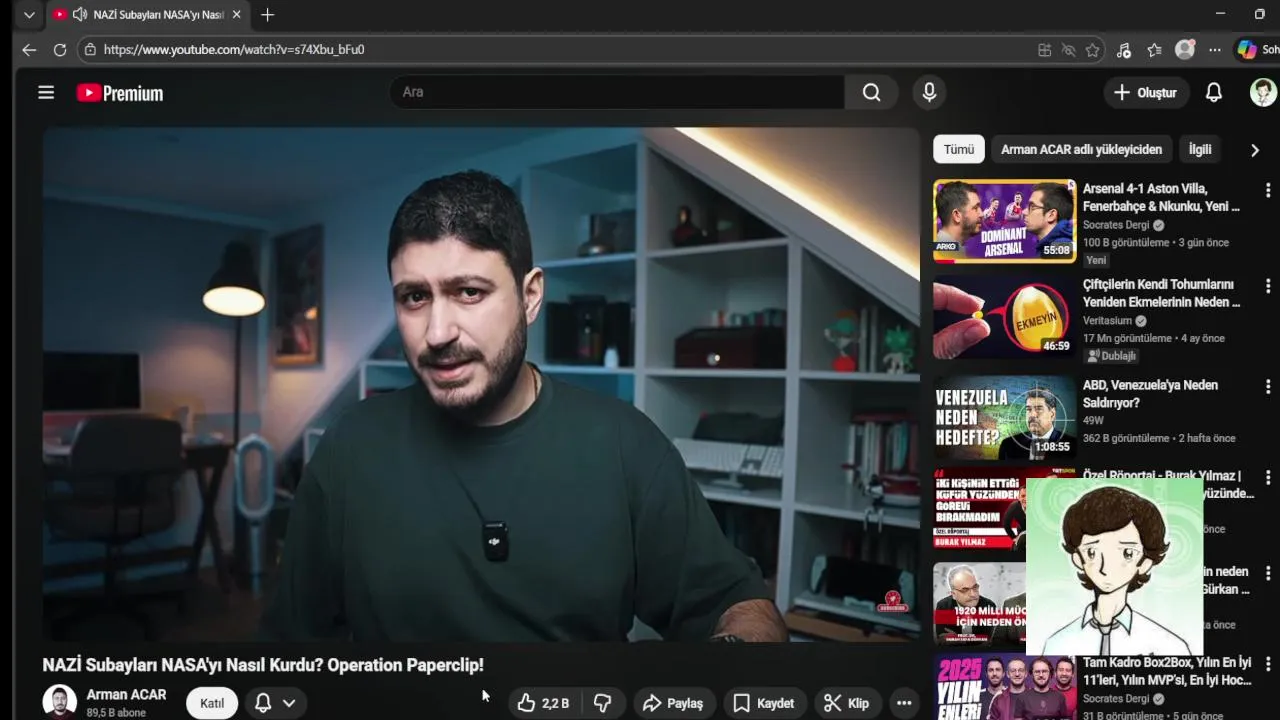Open browser settings and more ellipsis
The width and height of the screenshot is (1280, 720).
1214,50
